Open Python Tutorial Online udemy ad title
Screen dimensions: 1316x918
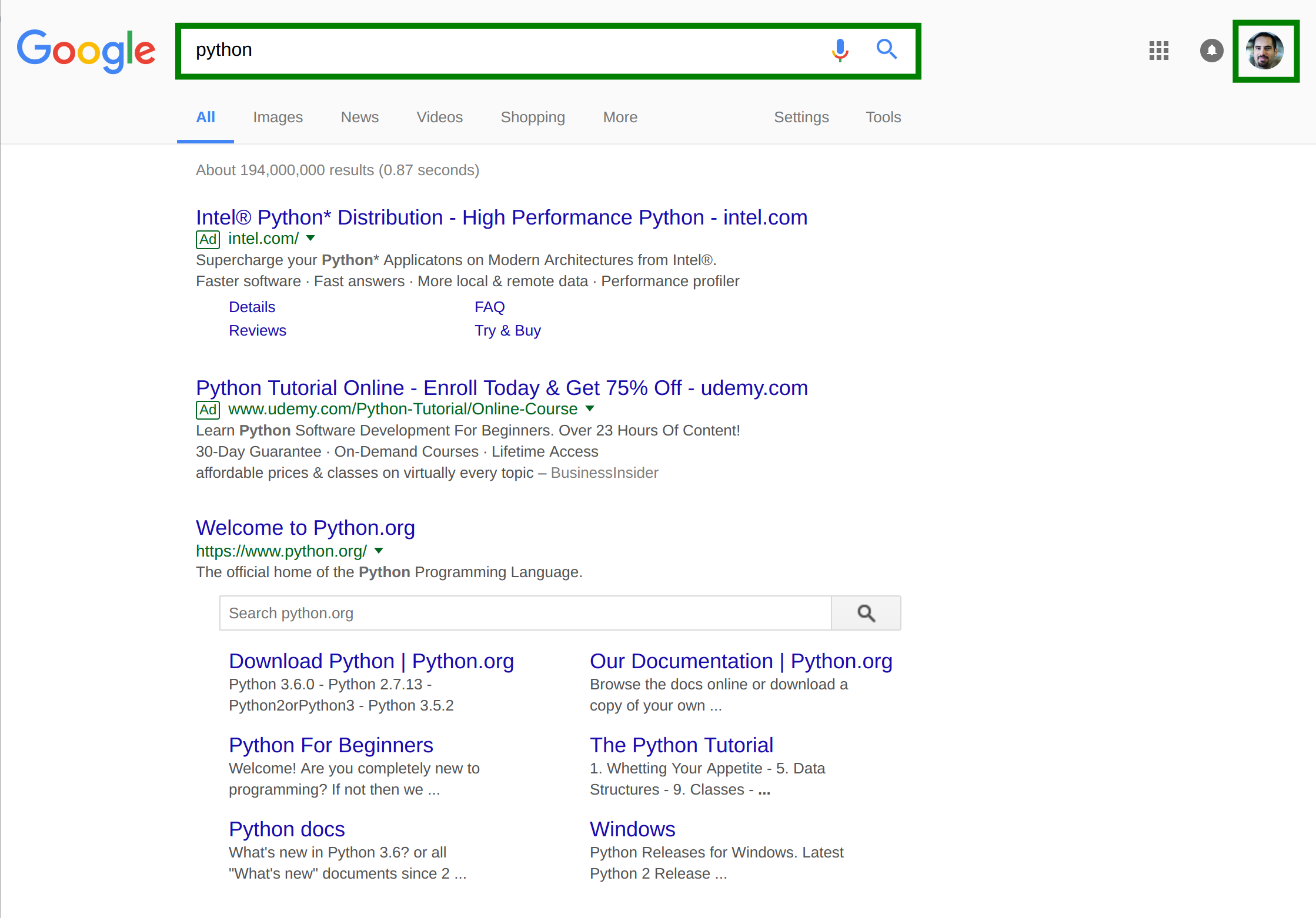point(502,388)
